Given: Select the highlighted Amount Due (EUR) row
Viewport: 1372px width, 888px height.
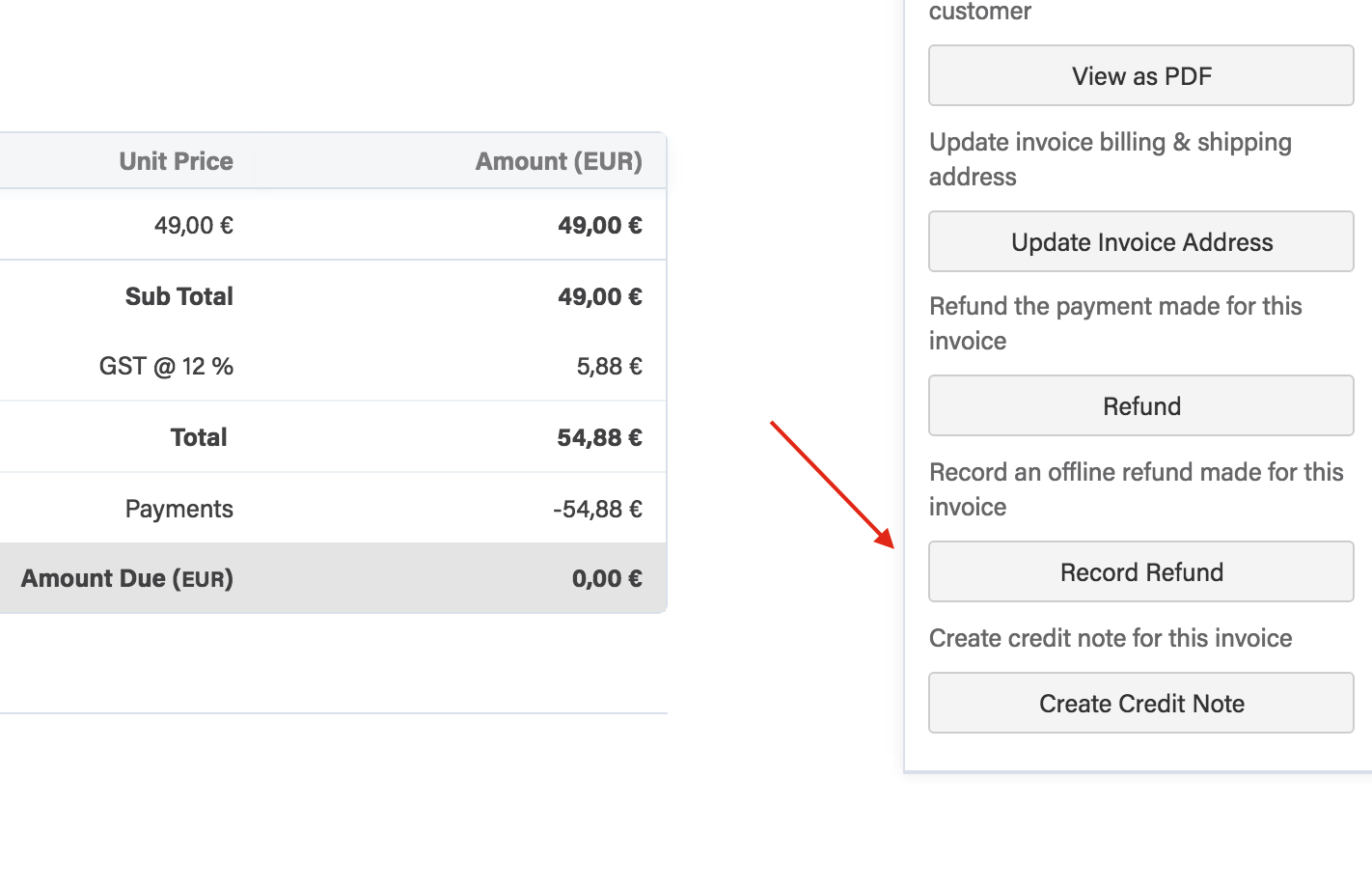Looking at the screenshot, I should 126,578.
